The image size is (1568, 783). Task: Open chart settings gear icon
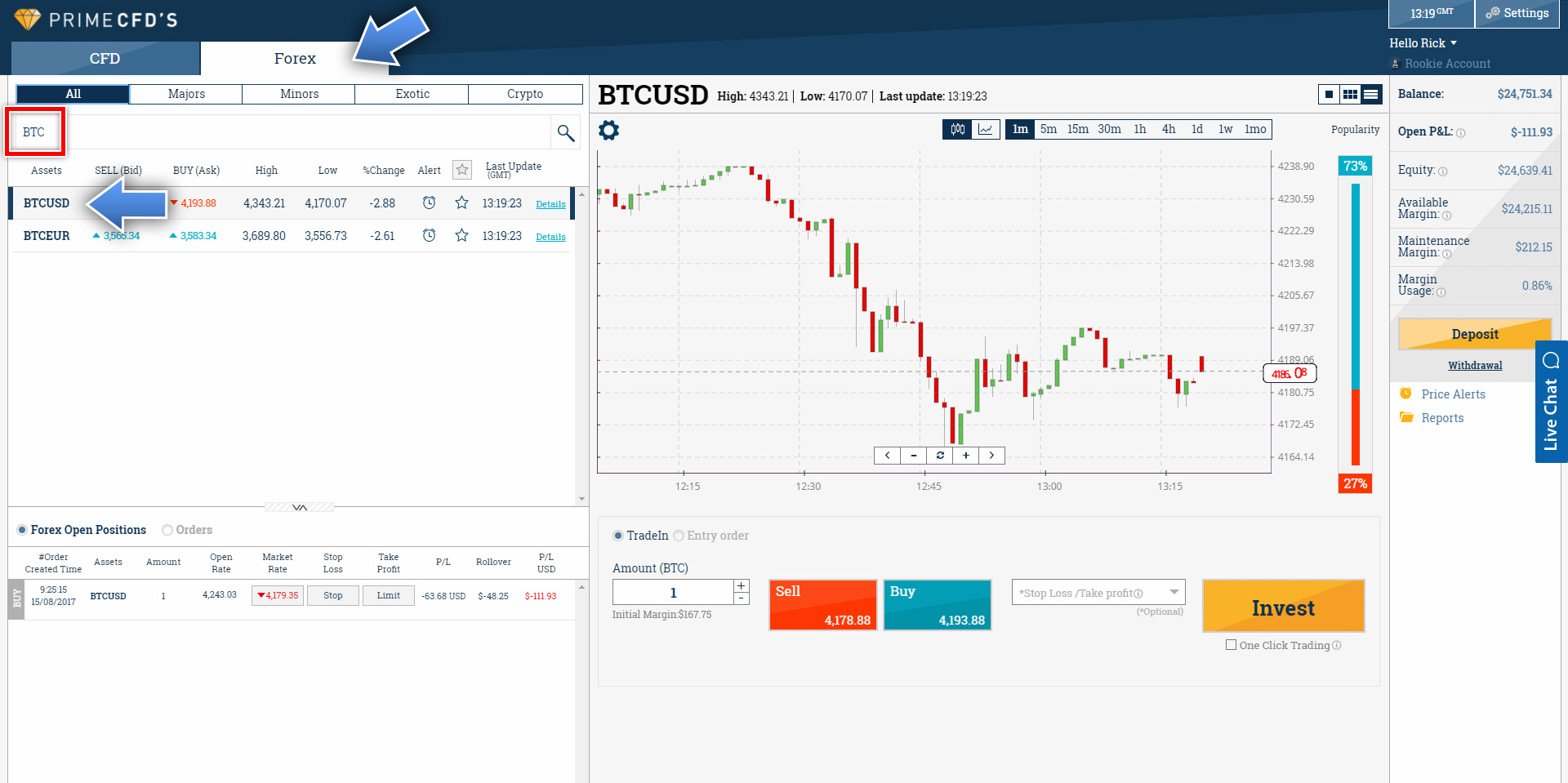609,131
